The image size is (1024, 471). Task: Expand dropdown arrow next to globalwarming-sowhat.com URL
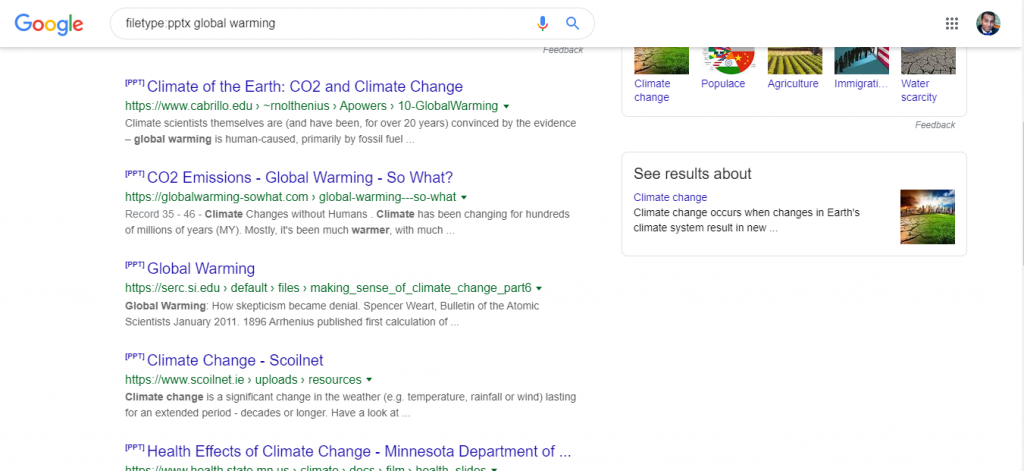[x=464, y=197]
